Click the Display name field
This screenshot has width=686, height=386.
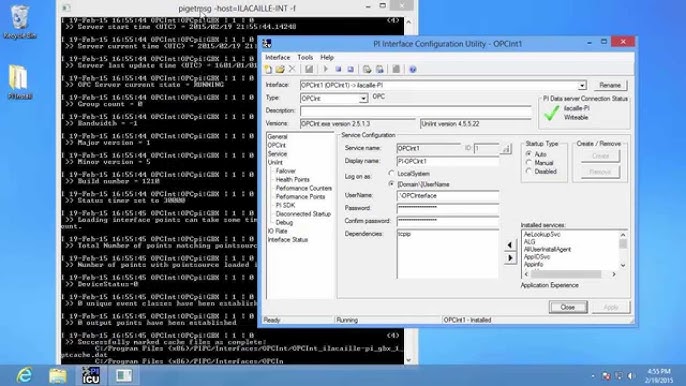[448, 161]
